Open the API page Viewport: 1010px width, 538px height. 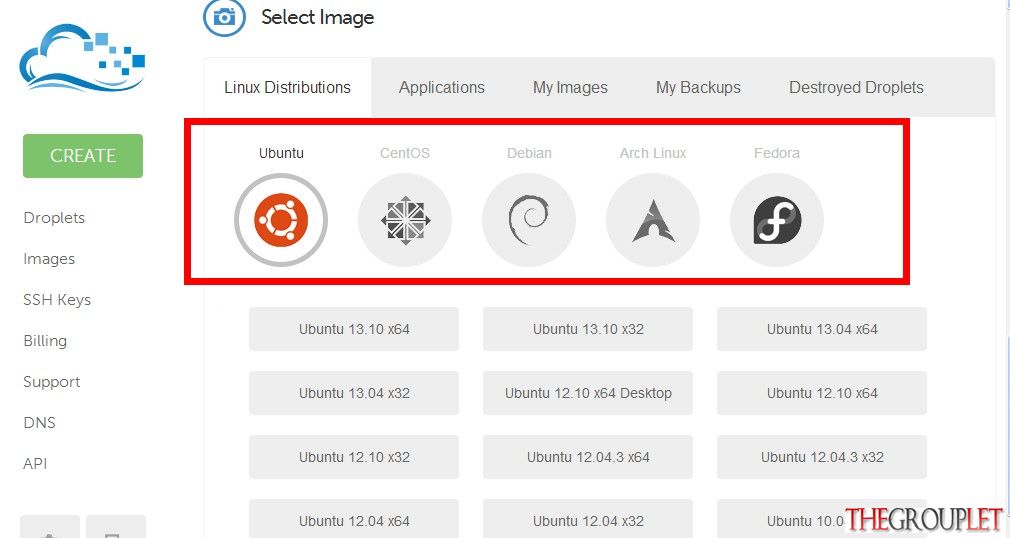tap(35, 464)
